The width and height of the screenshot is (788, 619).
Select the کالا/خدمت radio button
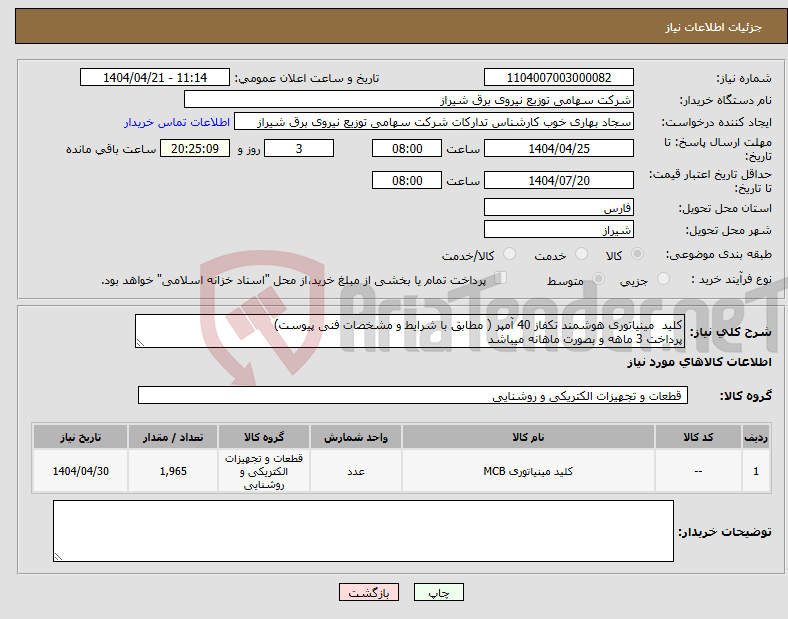click(x=510, y=254)
